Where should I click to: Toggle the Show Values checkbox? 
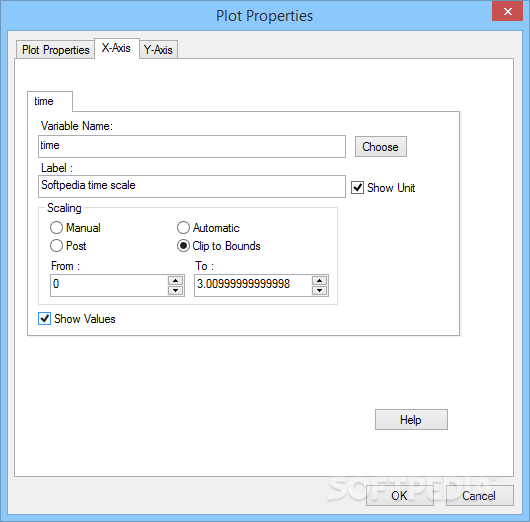click(x=45, y=318)
